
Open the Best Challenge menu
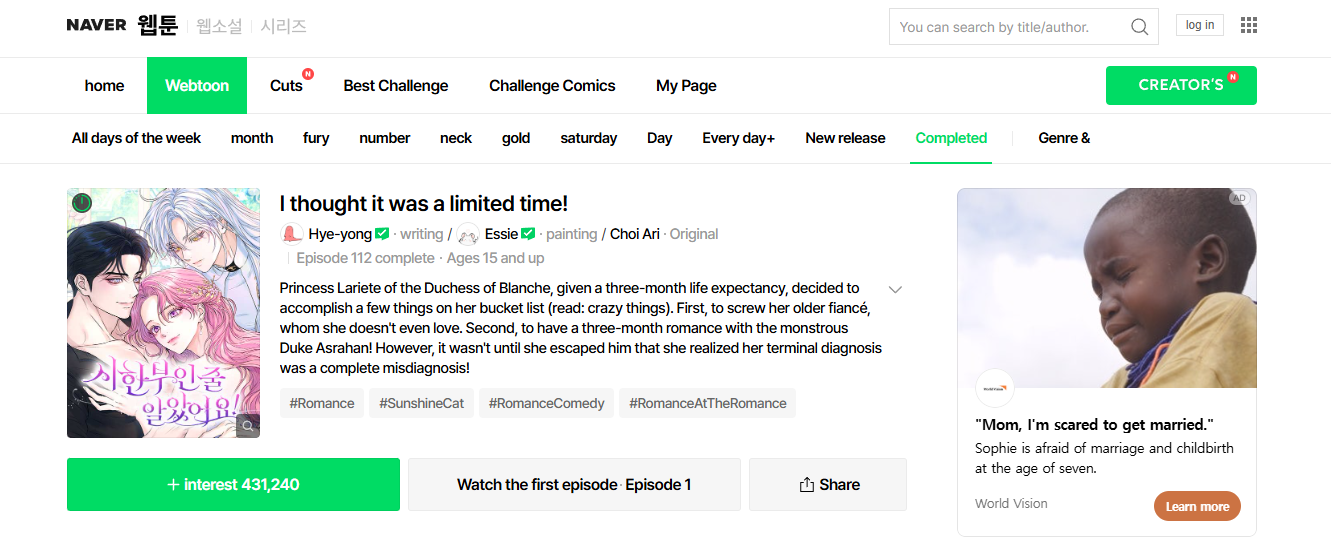click(395, 86)
